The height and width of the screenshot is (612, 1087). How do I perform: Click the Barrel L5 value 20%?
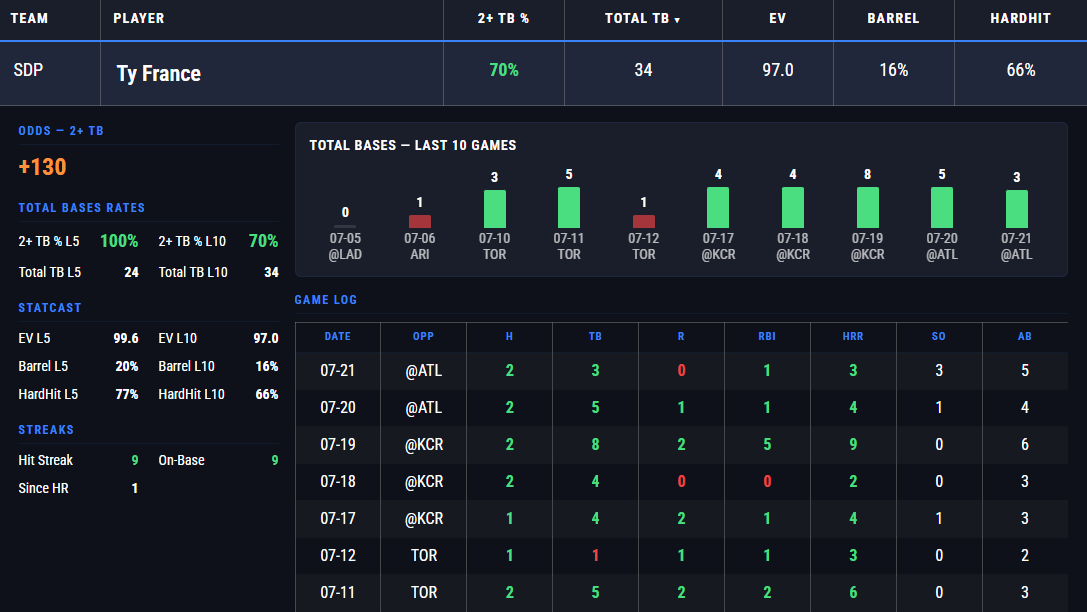point(127,366)
